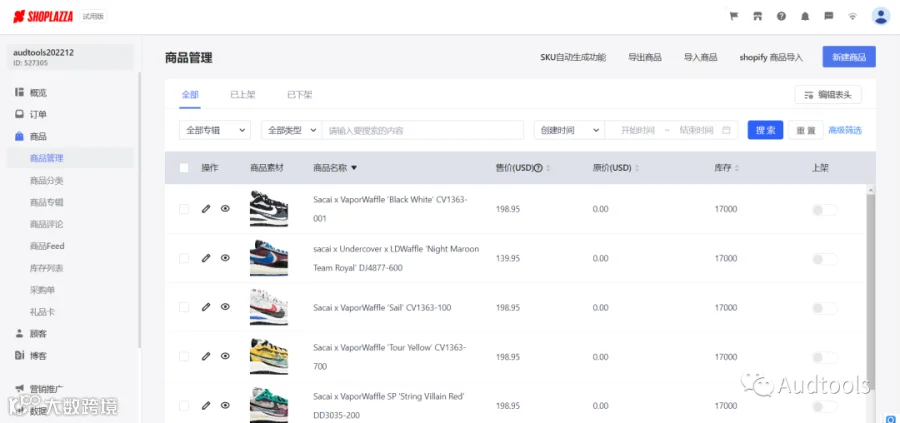Tick the select-all checkbox in table header
Image resolution: width=900 pixels, height=423 pixels.
[184, 168]
